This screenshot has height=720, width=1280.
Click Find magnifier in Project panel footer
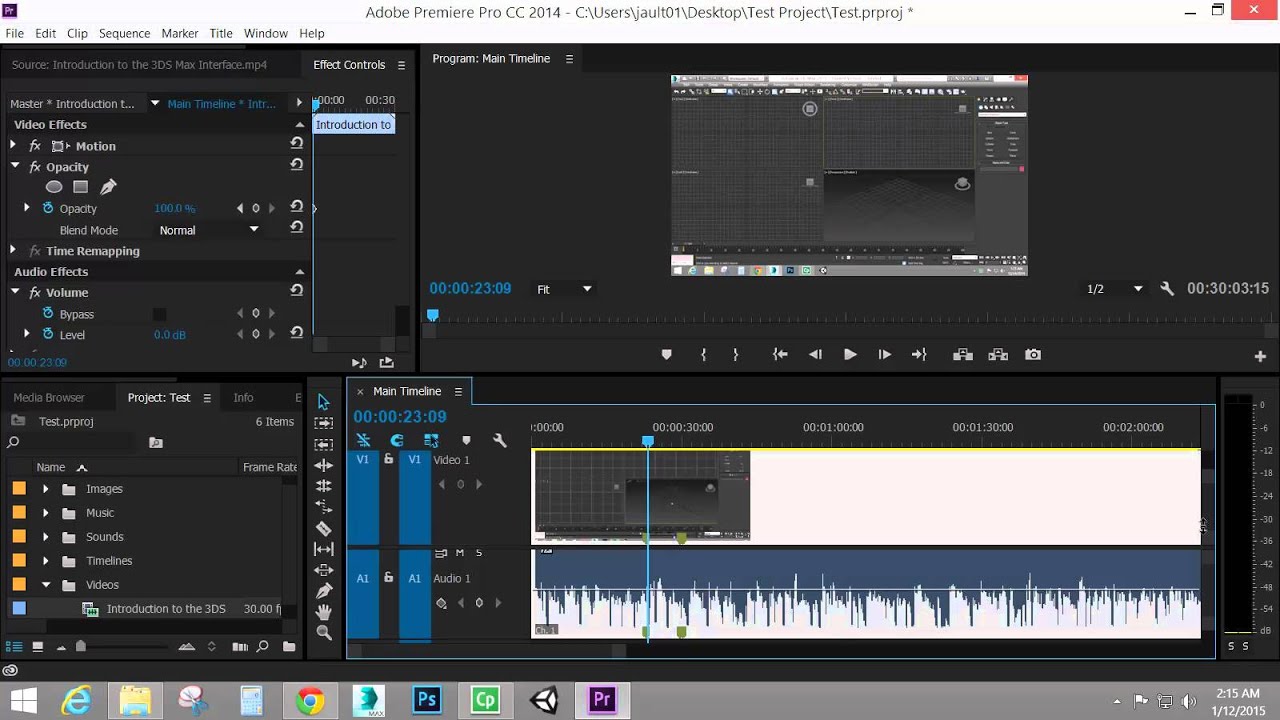263,647
